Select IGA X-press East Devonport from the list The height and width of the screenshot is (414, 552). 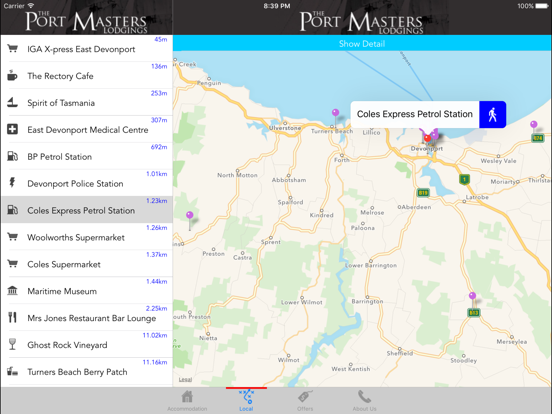tap(87, 49)
